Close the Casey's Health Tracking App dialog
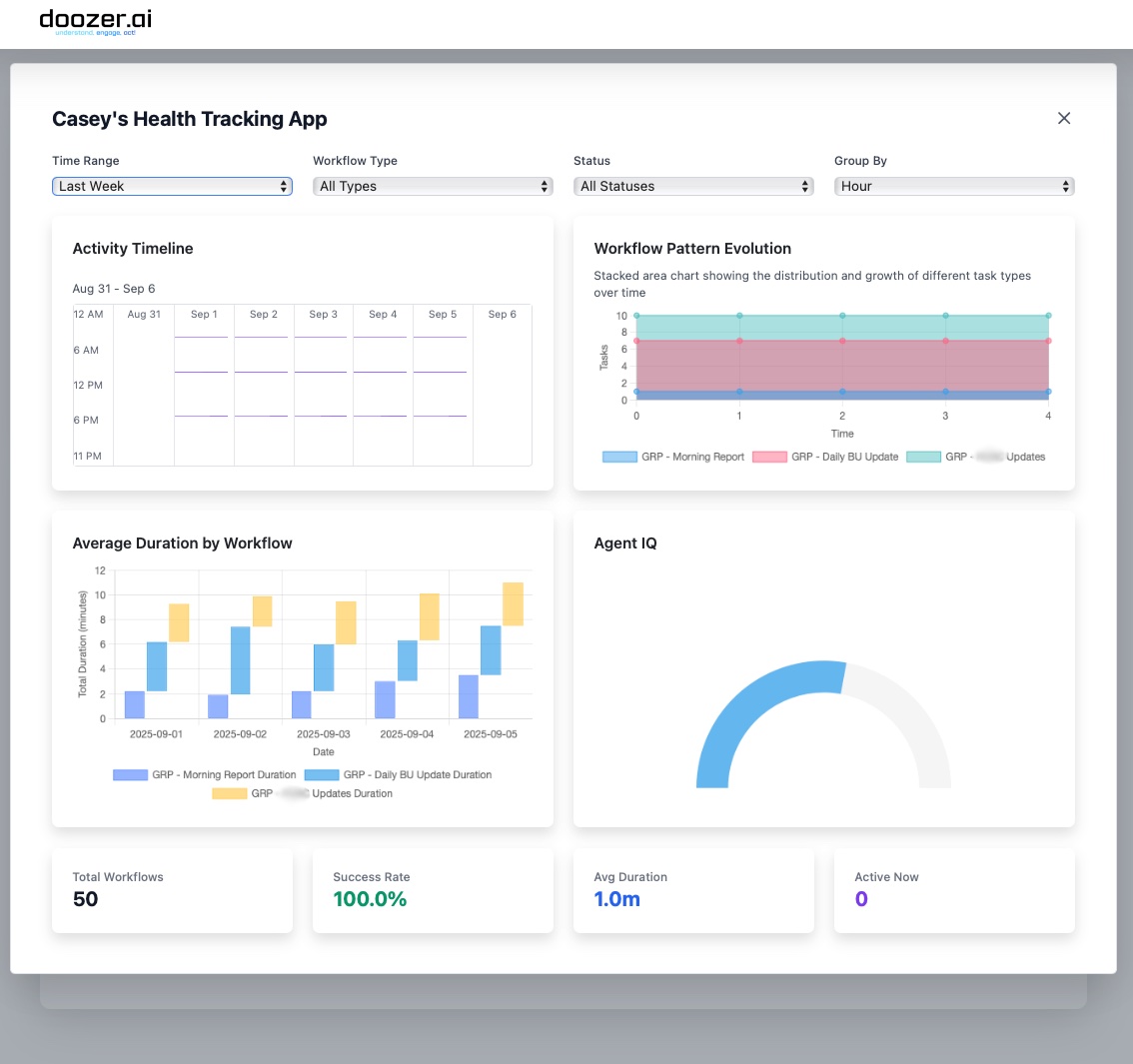 (x=1064, y=118)
